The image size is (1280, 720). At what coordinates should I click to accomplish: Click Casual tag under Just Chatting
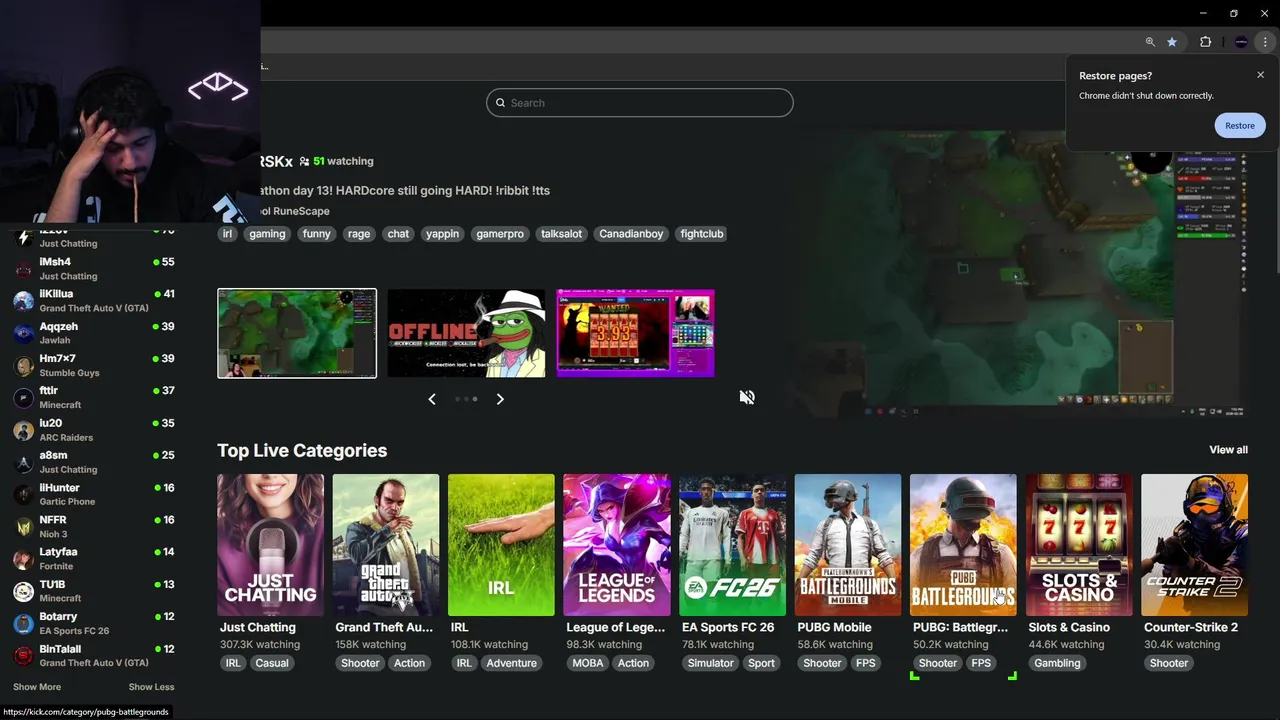[x=272, y=663]
